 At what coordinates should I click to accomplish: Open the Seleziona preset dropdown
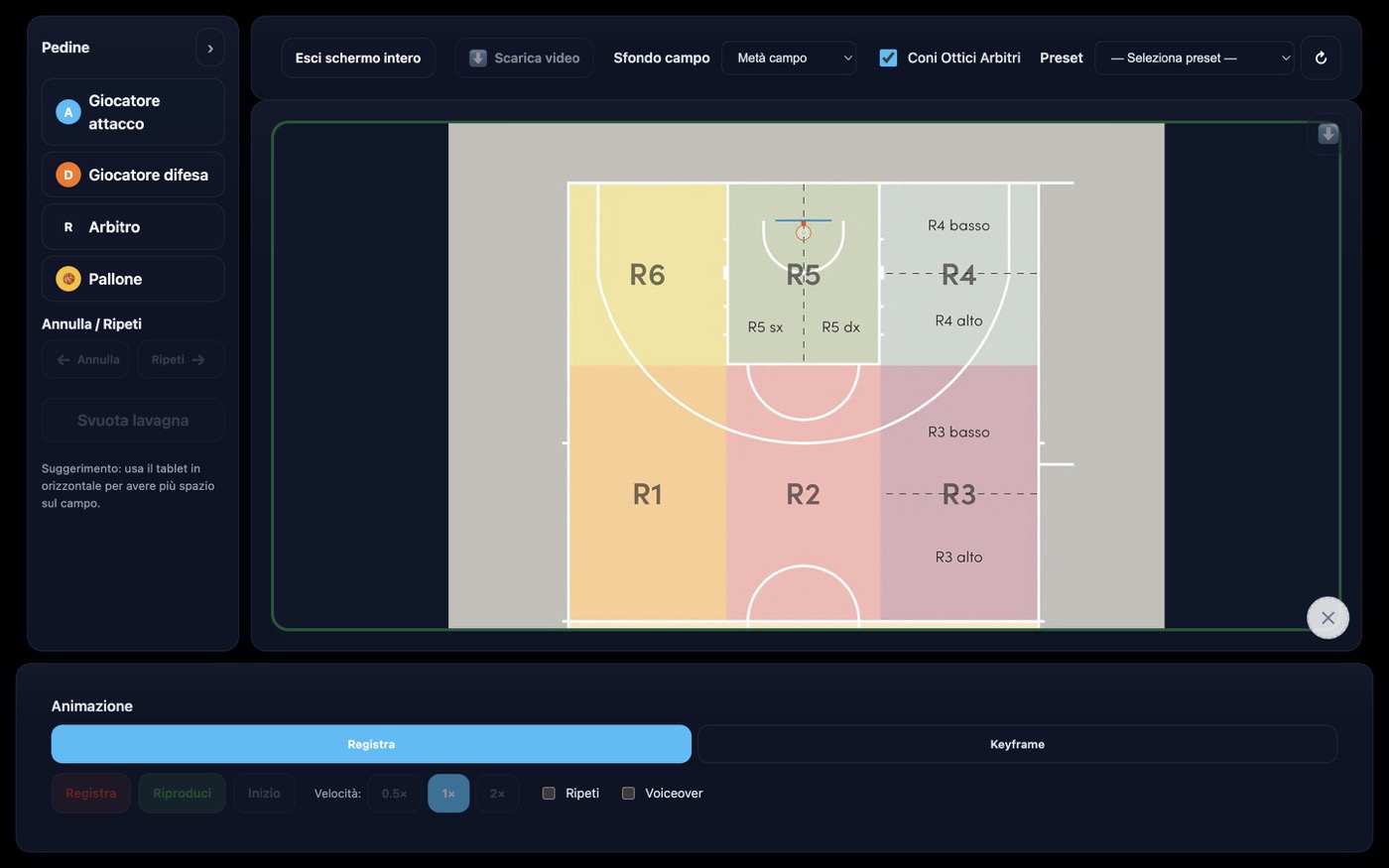(1195, 58)
